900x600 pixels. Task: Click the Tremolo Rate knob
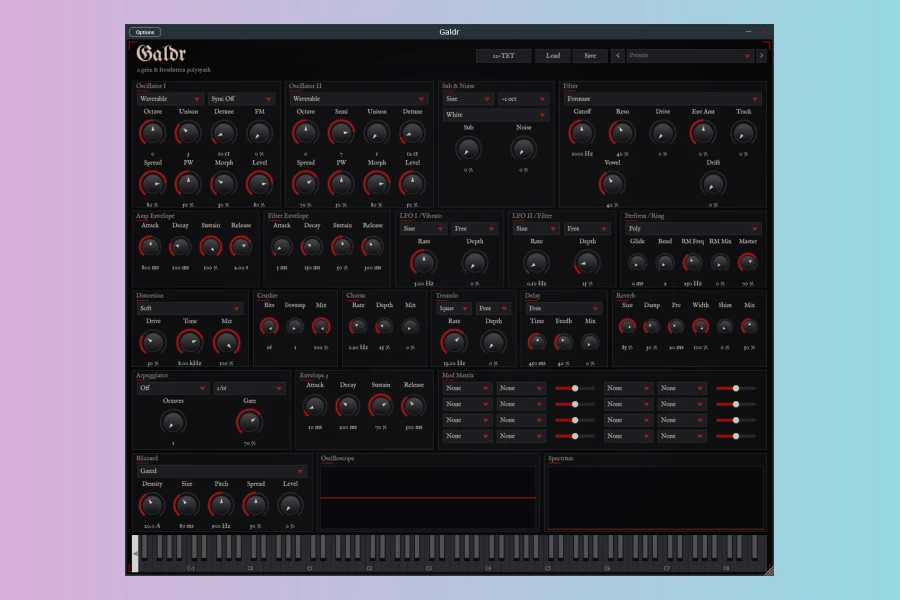coord(453,342)
